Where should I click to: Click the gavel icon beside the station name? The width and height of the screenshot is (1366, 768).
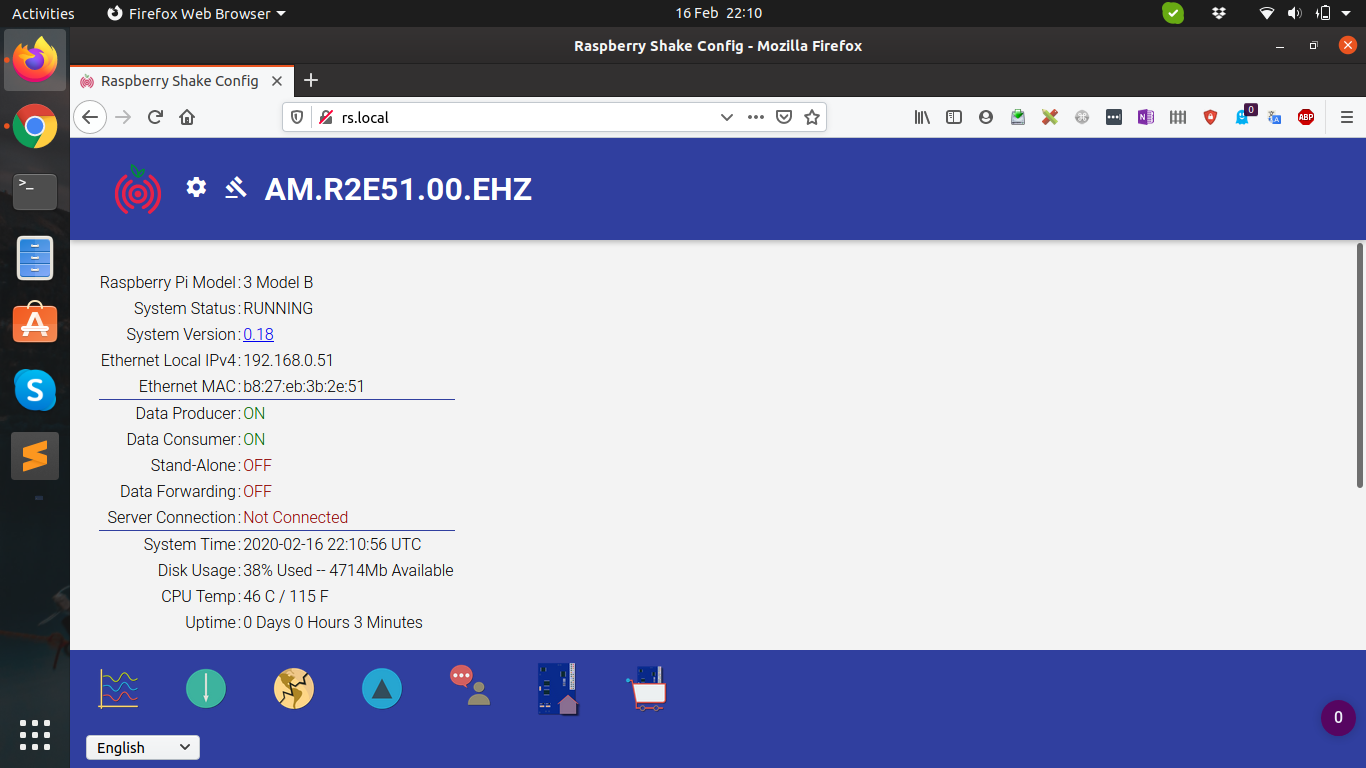236,187
